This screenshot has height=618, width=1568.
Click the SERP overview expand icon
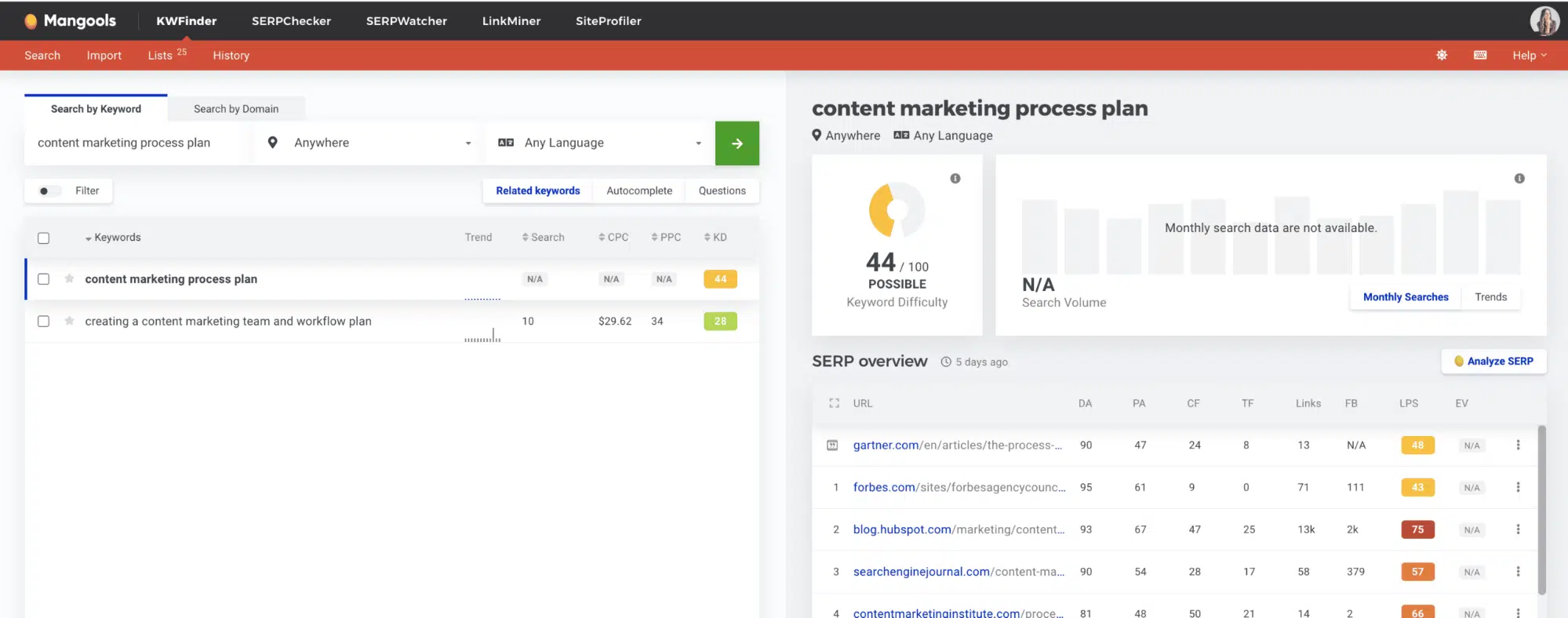pyautogui.click(x=834, y=403)
